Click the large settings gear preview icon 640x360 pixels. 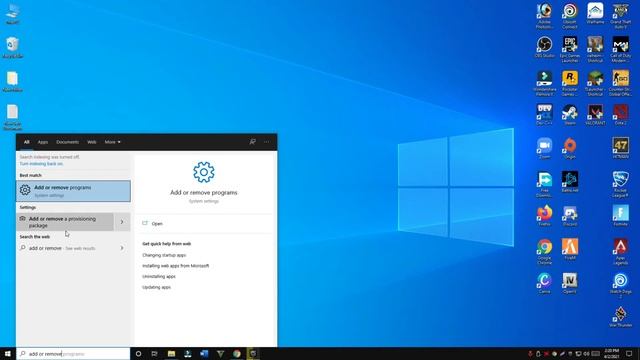(x=204, y=172)
